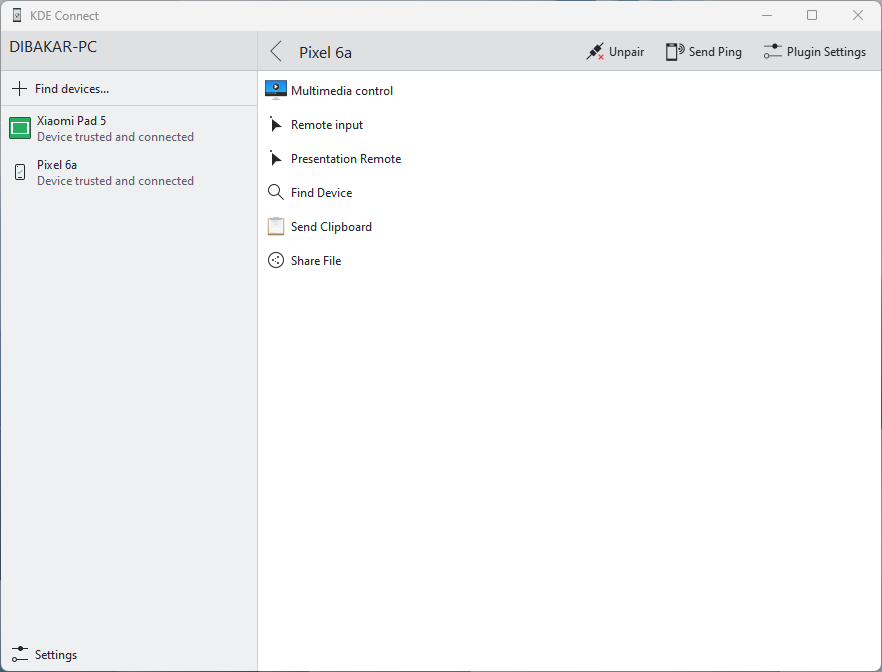The height and width of the screenshot is (672, 882).
Task: Open Plugin Settings label
Action: click(826, 52)
